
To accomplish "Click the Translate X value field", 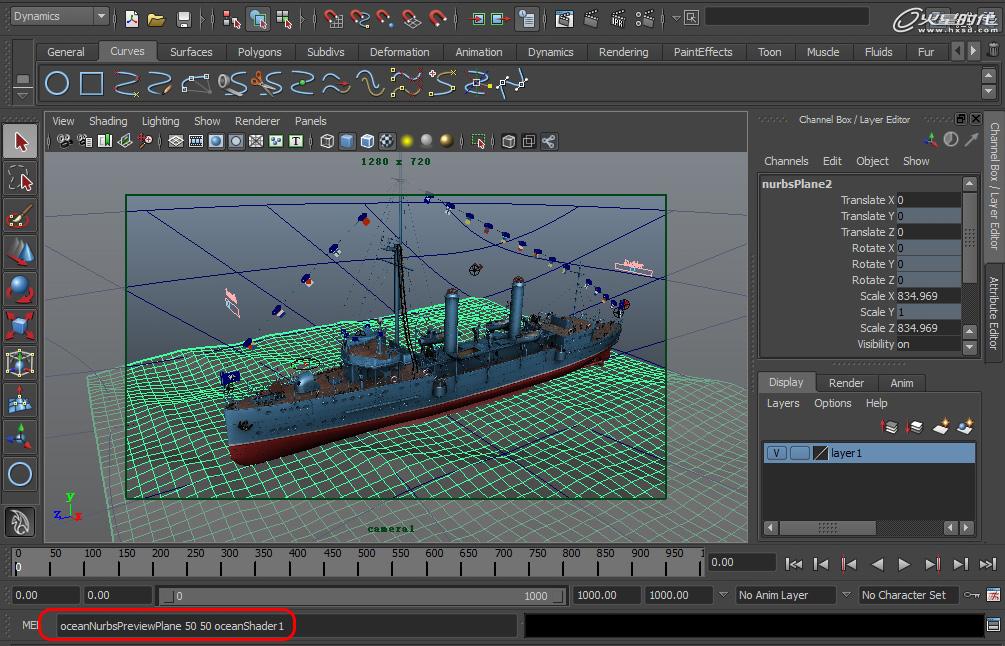I will point(927,200).
